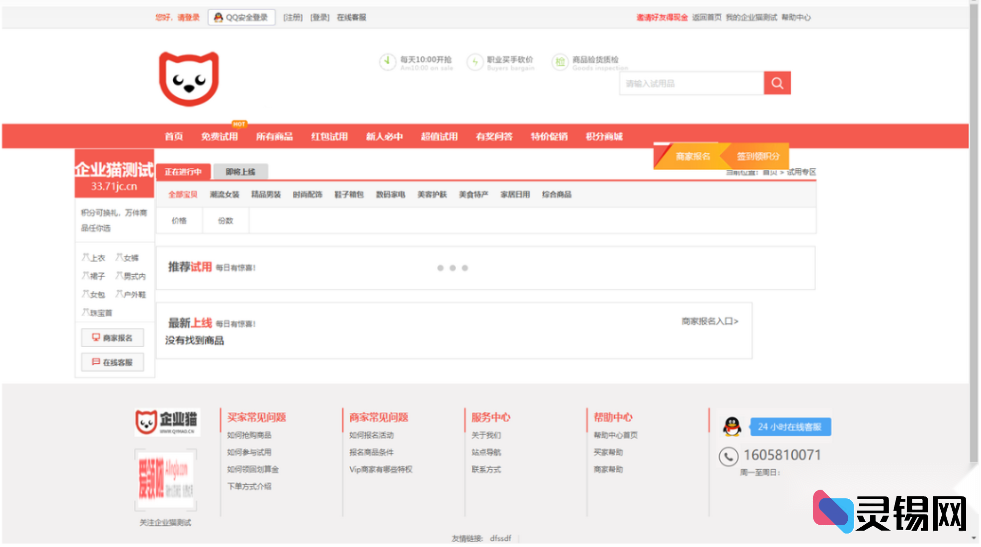
Task: Select the 数码家电 category filter
Action: pos(390,195)
